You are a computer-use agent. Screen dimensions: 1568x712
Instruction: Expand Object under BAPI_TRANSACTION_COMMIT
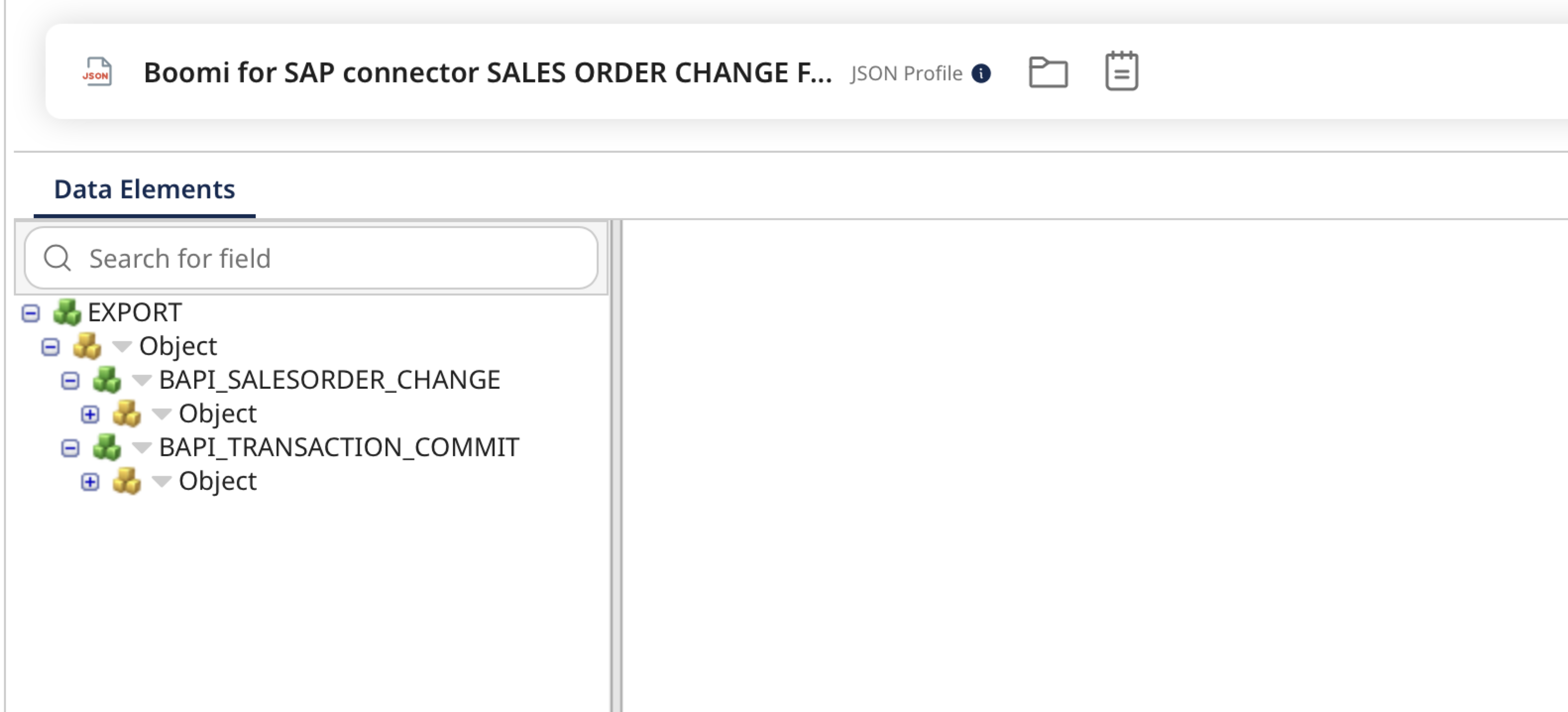(91, 481)
